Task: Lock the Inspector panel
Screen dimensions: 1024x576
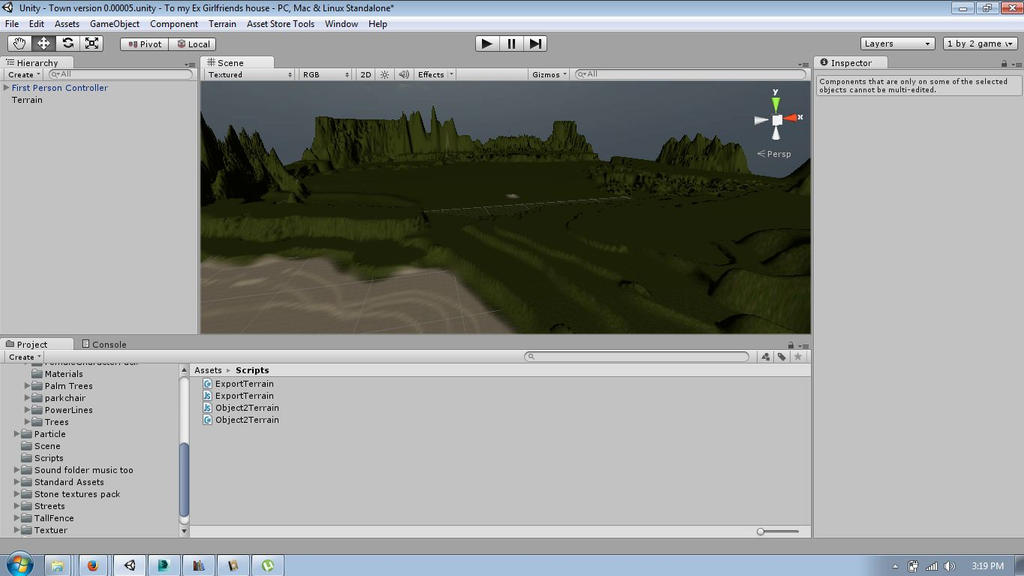Action: [x=1004, y=63]
